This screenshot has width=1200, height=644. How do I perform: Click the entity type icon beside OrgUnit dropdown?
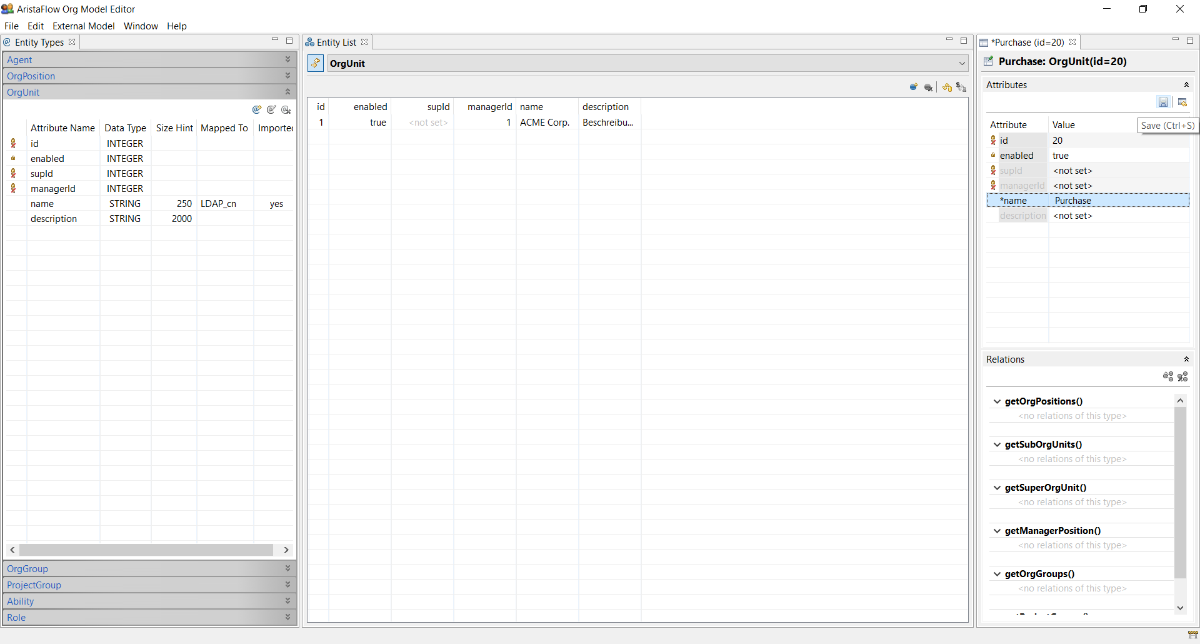coord(315,63)
